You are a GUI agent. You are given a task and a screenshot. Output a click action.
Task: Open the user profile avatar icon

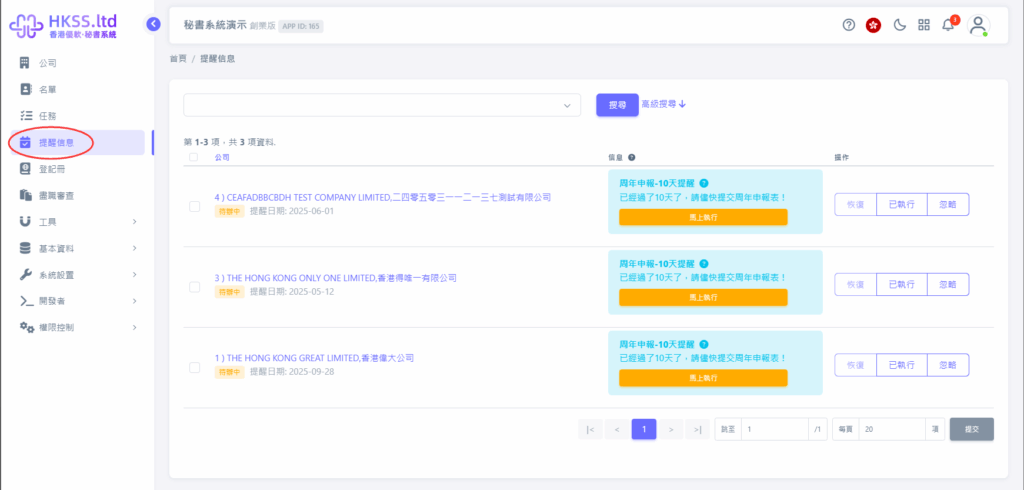pos(978,25)
